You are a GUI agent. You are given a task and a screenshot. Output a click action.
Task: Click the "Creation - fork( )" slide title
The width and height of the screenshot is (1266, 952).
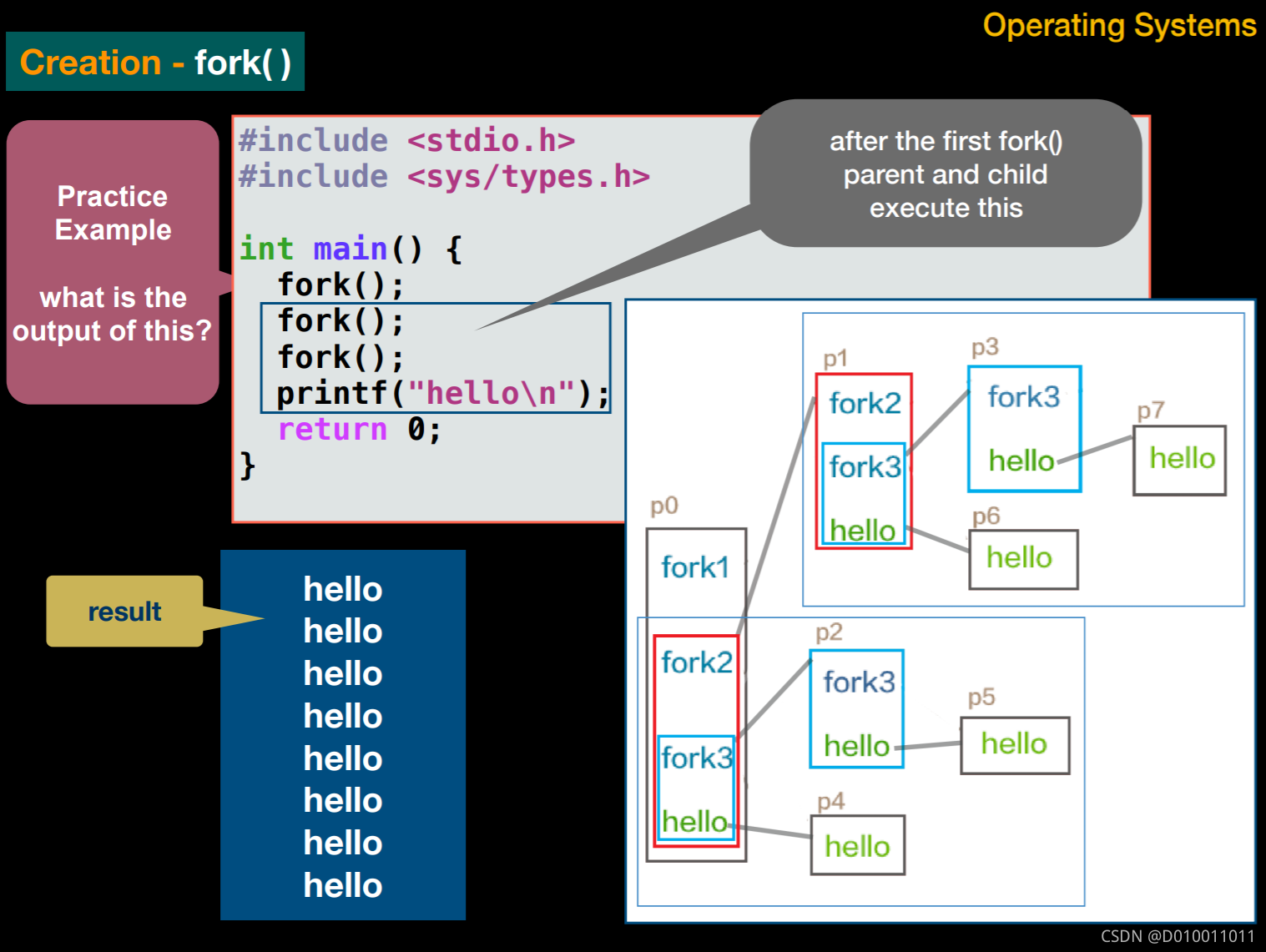click(x=155, y=63)
